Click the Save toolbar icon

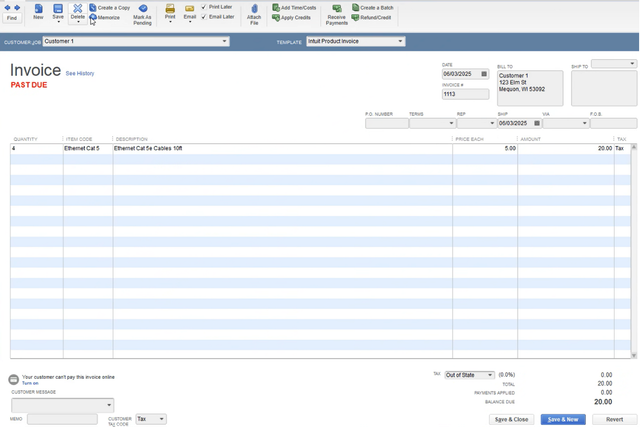point(58,9)
